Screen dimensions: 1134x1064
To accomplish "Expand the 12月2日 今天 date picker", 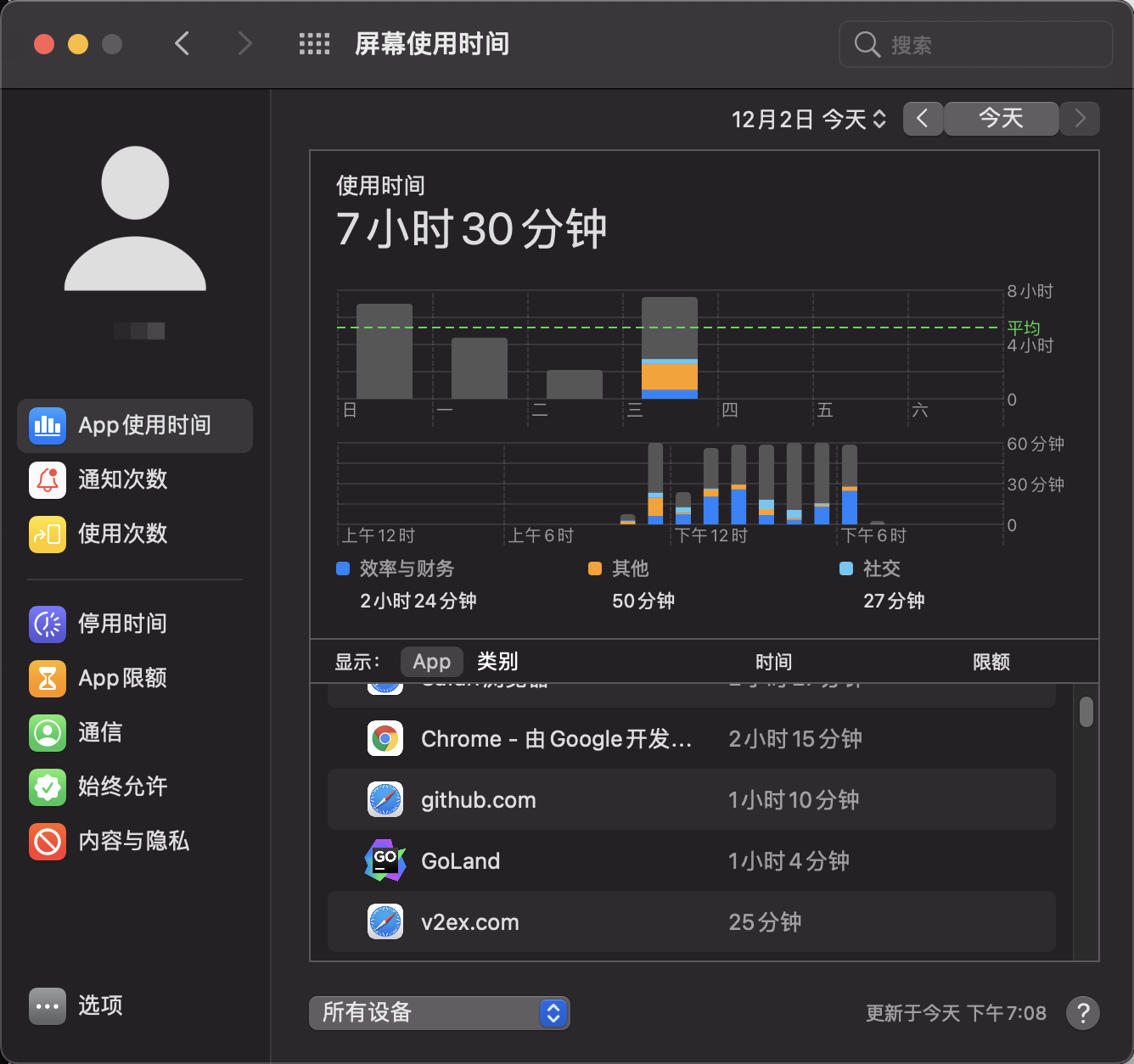I will tap(808, 120).
